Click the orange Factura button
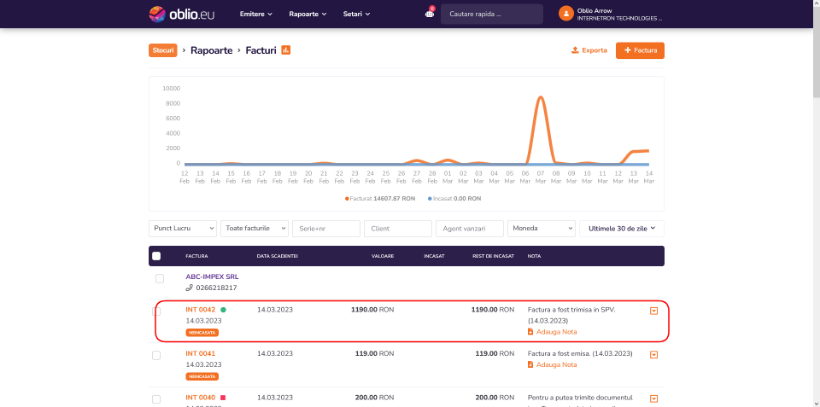The height and width of the screenshot is (407, 820). click(x=640, y=51)
